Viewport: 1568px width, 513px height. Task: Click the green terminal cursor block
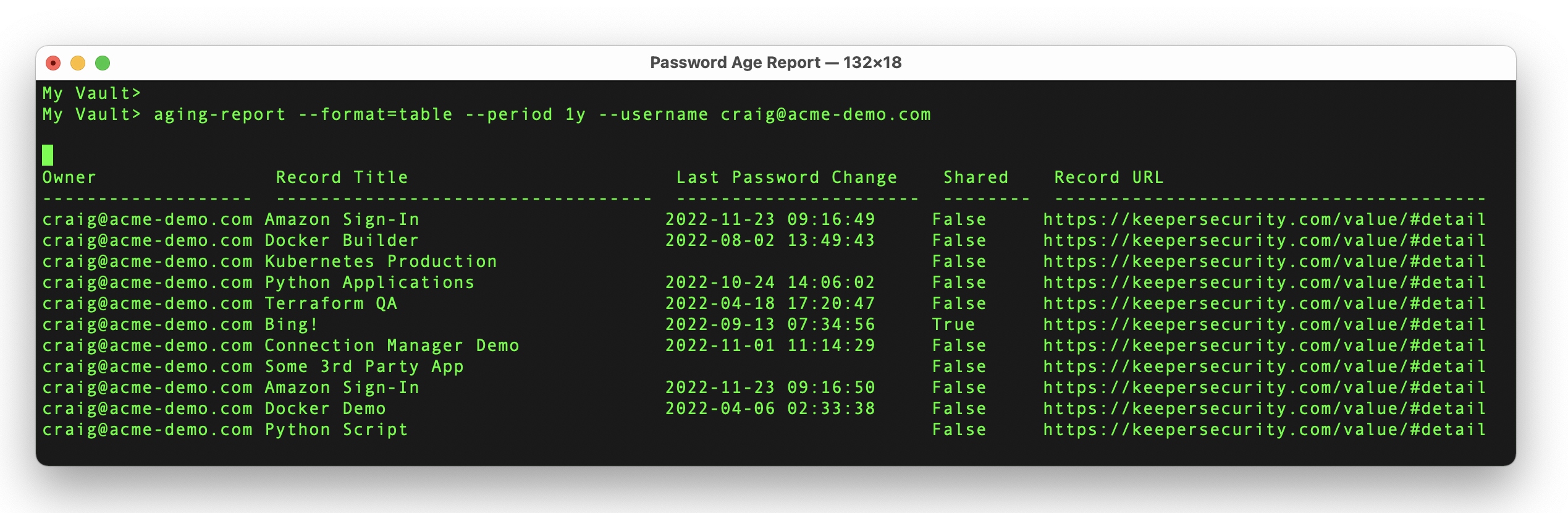(48, 155)
